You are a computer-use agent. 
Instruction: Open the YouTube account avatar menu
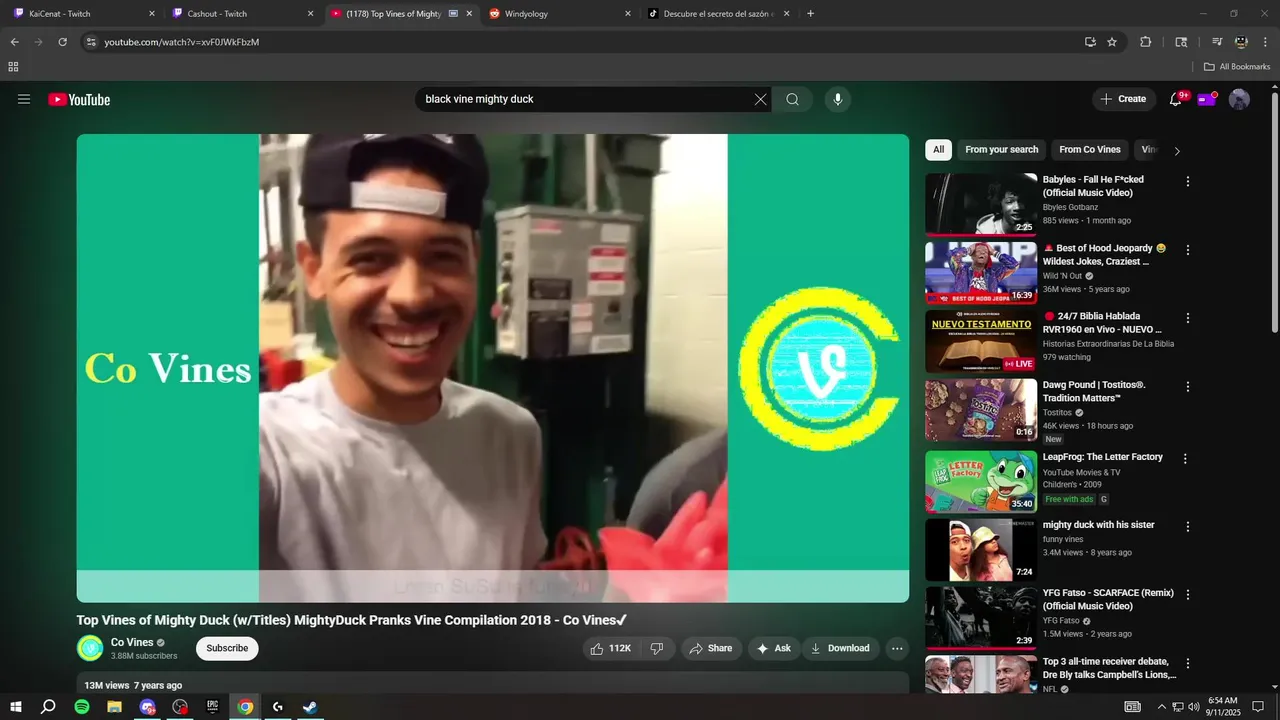[1239, 99]
